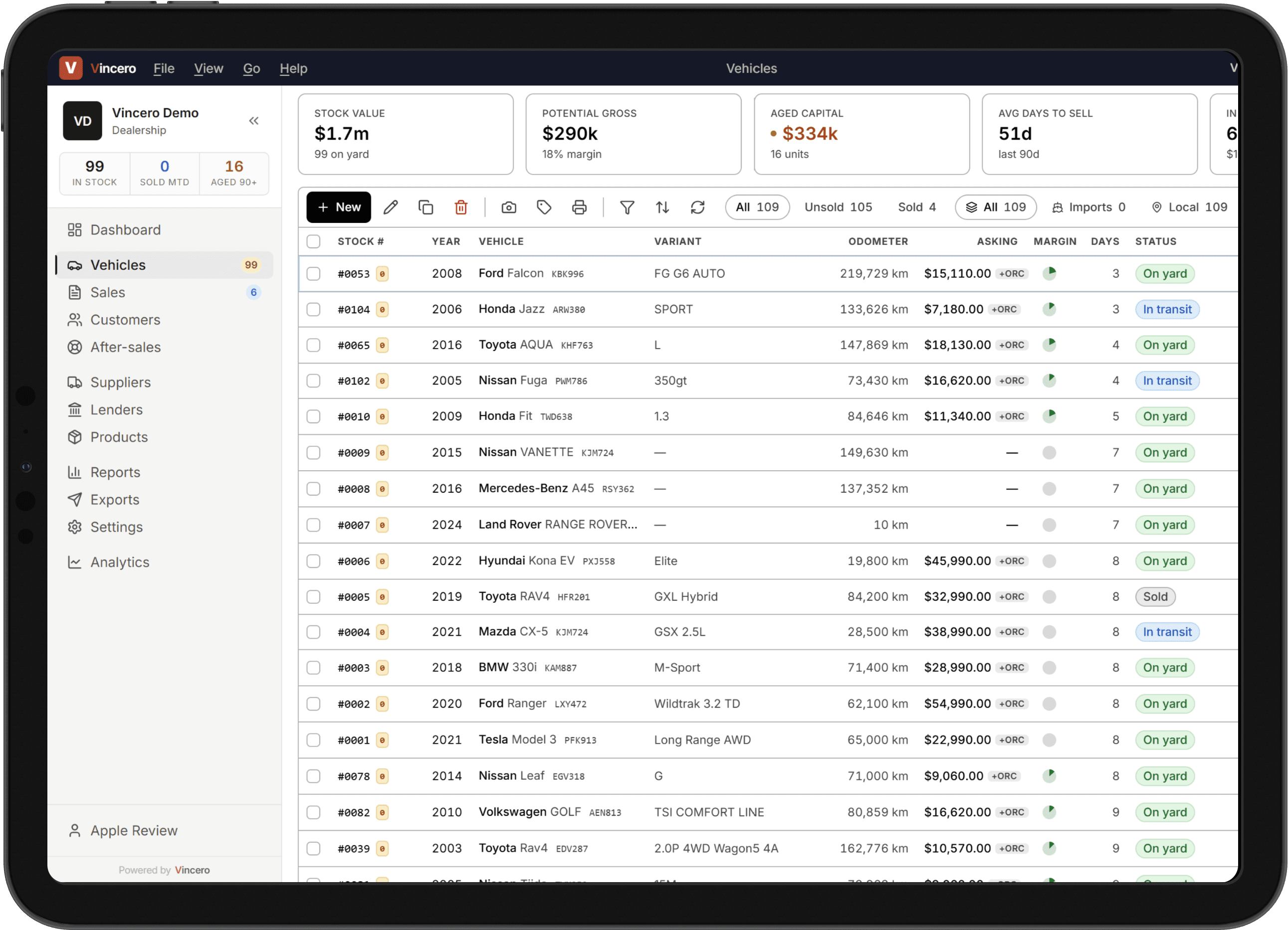Click the 16 AGED 90+ stat

click(x=233, y=173)
